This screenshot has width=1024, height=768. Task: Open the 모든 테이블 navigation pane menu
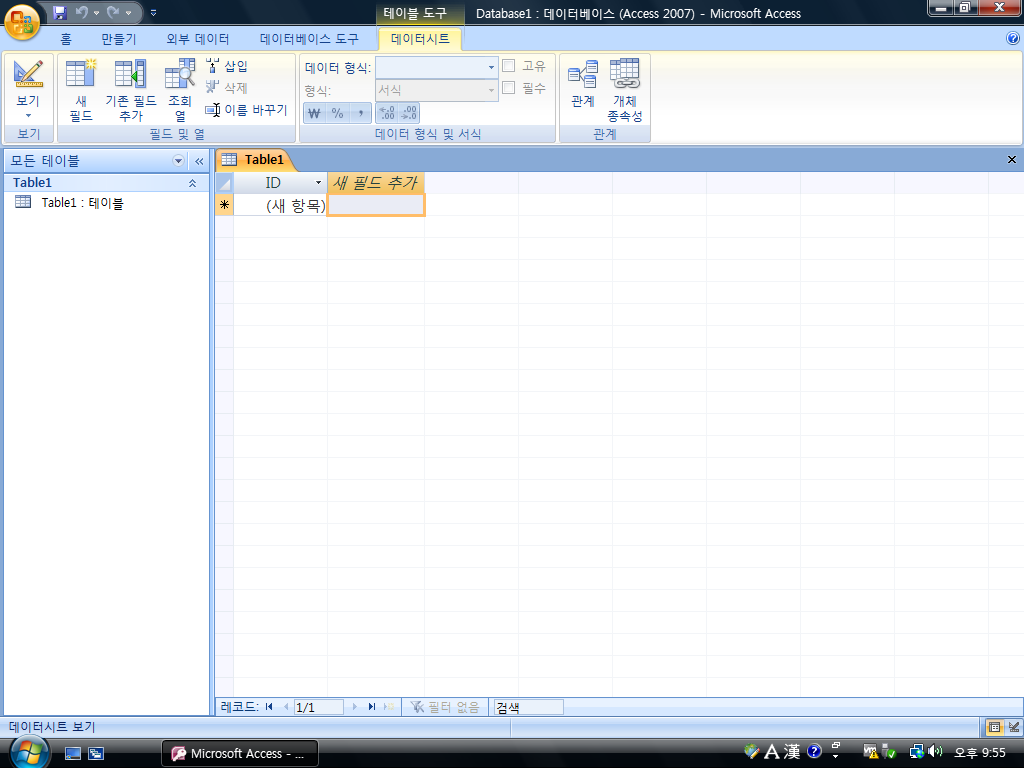[178, 161]
